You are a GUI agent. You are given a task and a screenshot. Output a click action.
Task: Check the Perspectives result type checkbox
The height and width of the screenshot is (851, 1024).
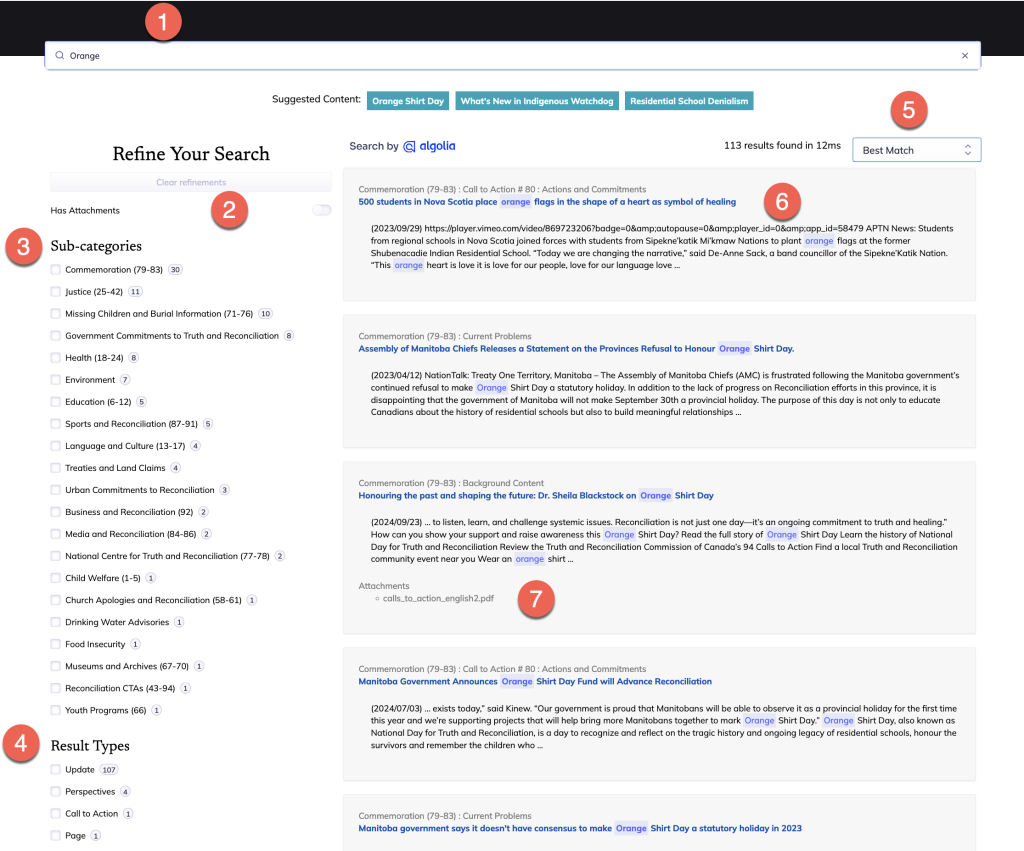(x=56, y=792)
